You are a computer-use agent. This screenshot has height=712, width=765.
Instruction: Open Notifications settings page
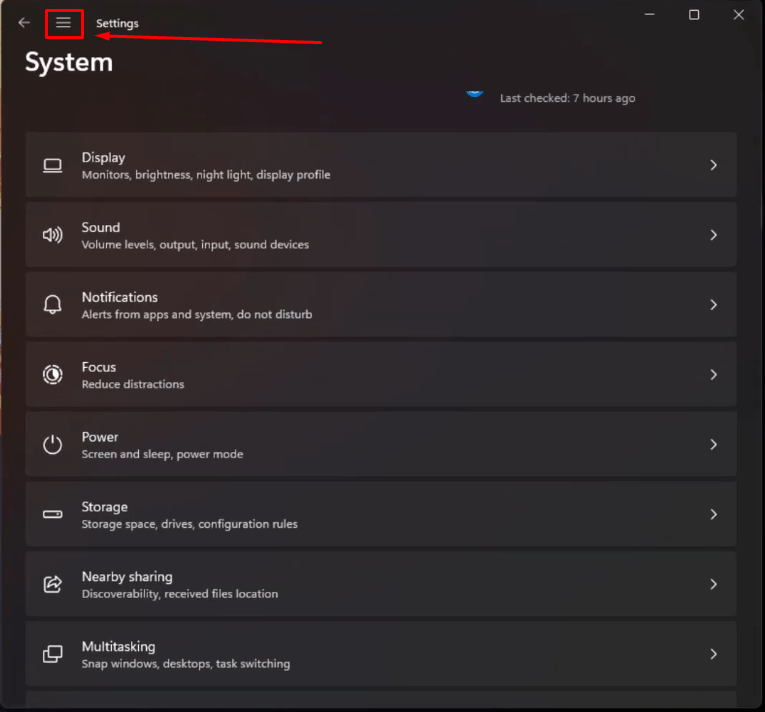click(x=381, y=305)
